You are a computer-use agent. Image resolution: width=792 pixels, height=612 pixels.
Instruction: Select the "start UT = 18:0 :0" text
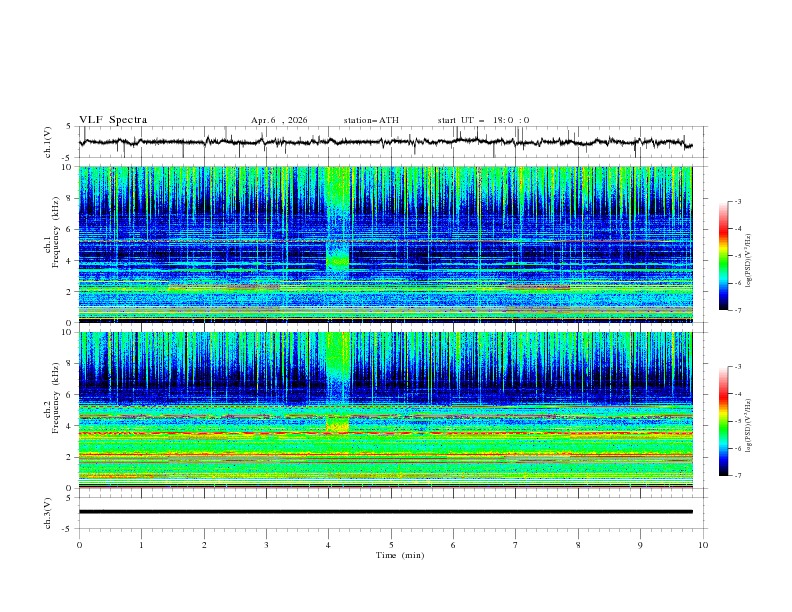coord(483,120)
